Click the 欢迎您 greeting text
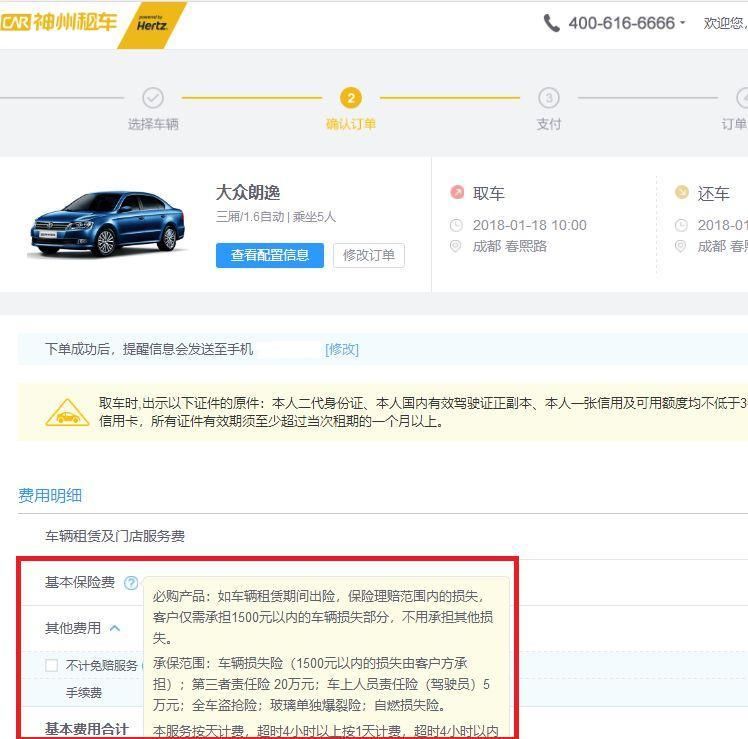The width and height of the screenshot is (748, 739). pos(725,23)
